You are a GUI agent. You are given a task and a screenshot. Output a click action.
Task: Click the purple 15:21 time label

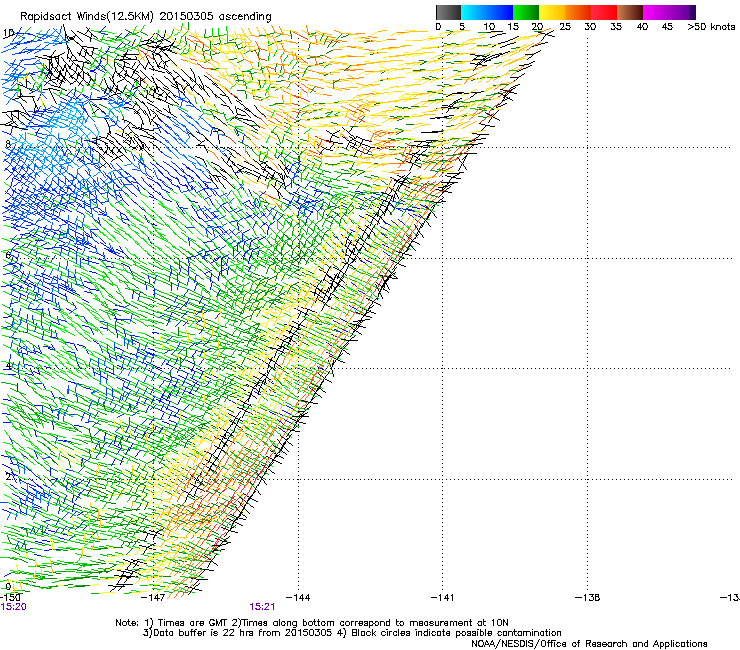[262, 607]
